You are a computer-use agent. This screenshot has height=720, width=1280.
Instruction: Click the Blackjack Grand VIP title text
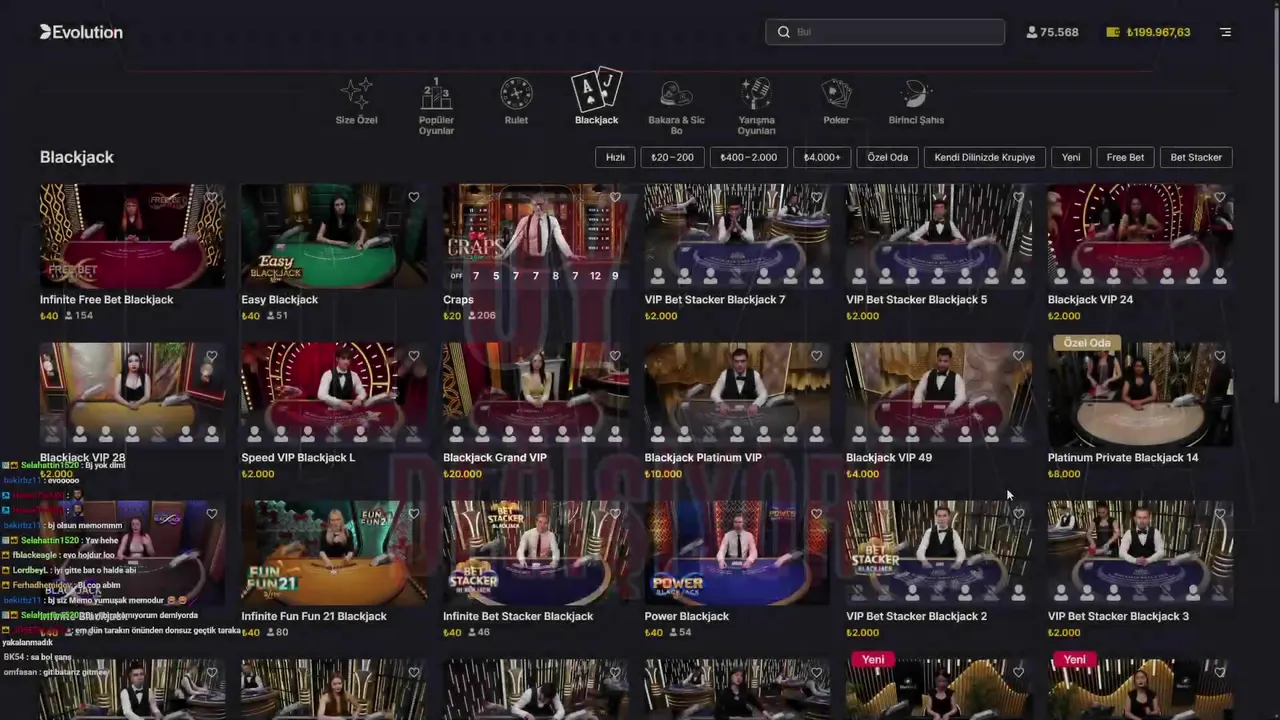pyautogui.click(x=495, y=458)
